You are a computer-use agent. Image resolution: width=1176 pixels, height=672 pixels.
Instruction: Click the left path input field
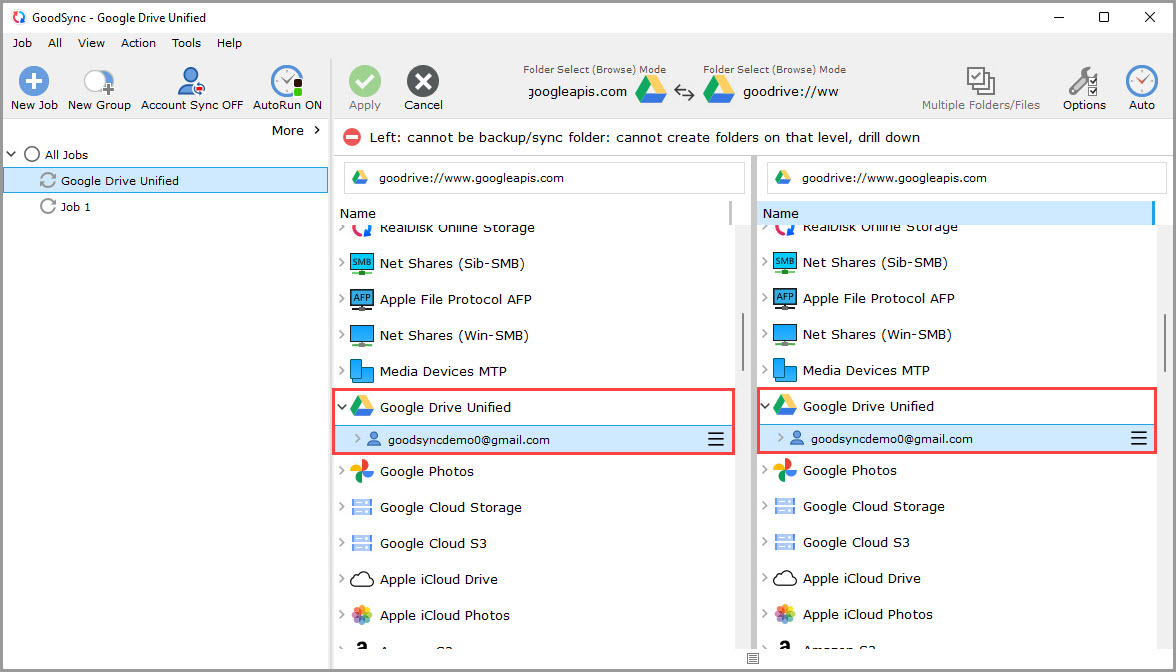point(544,178)
